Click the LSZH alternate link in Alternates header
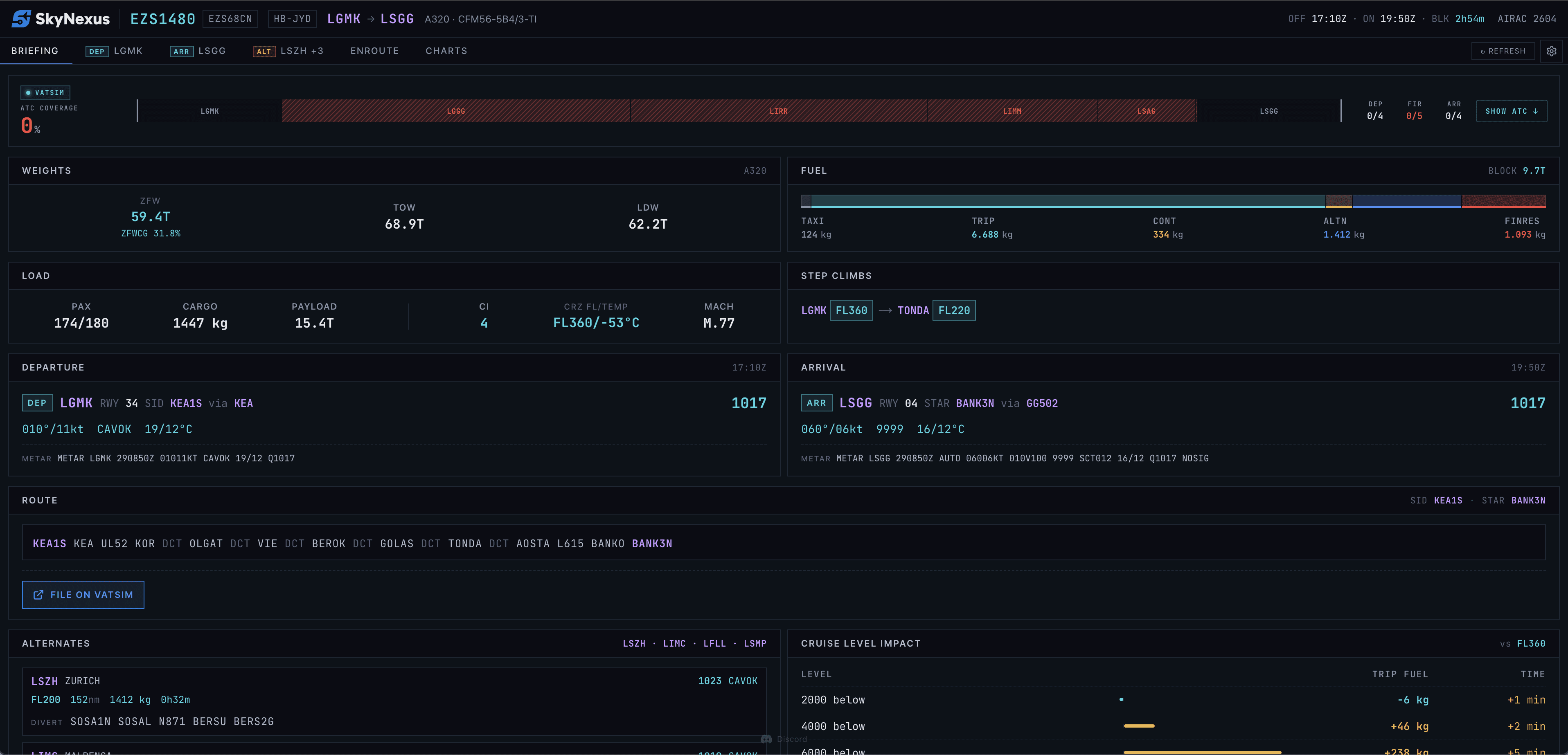Screen dimensions: 1568x755 (634, 644)
